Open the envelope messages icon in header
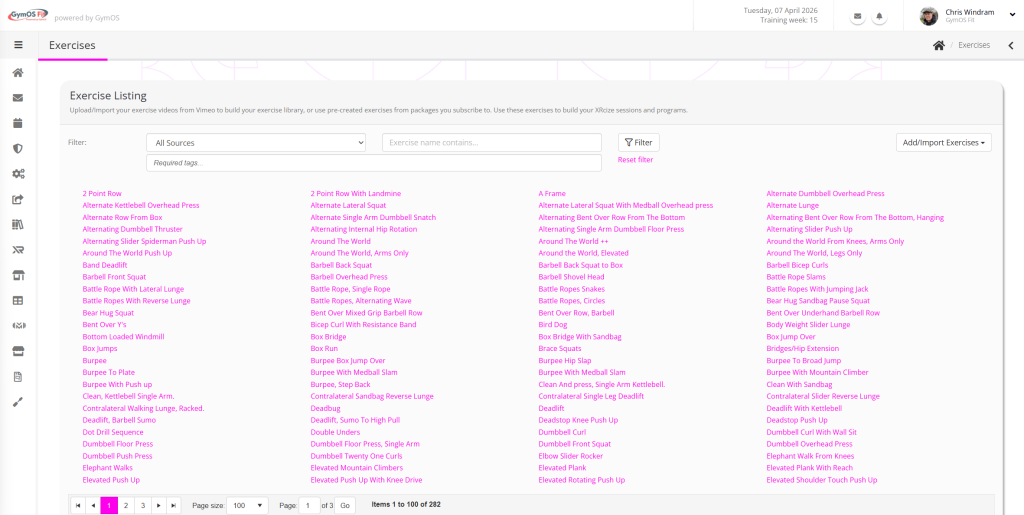Screen dimensions: 1024x515 [858, 17]
